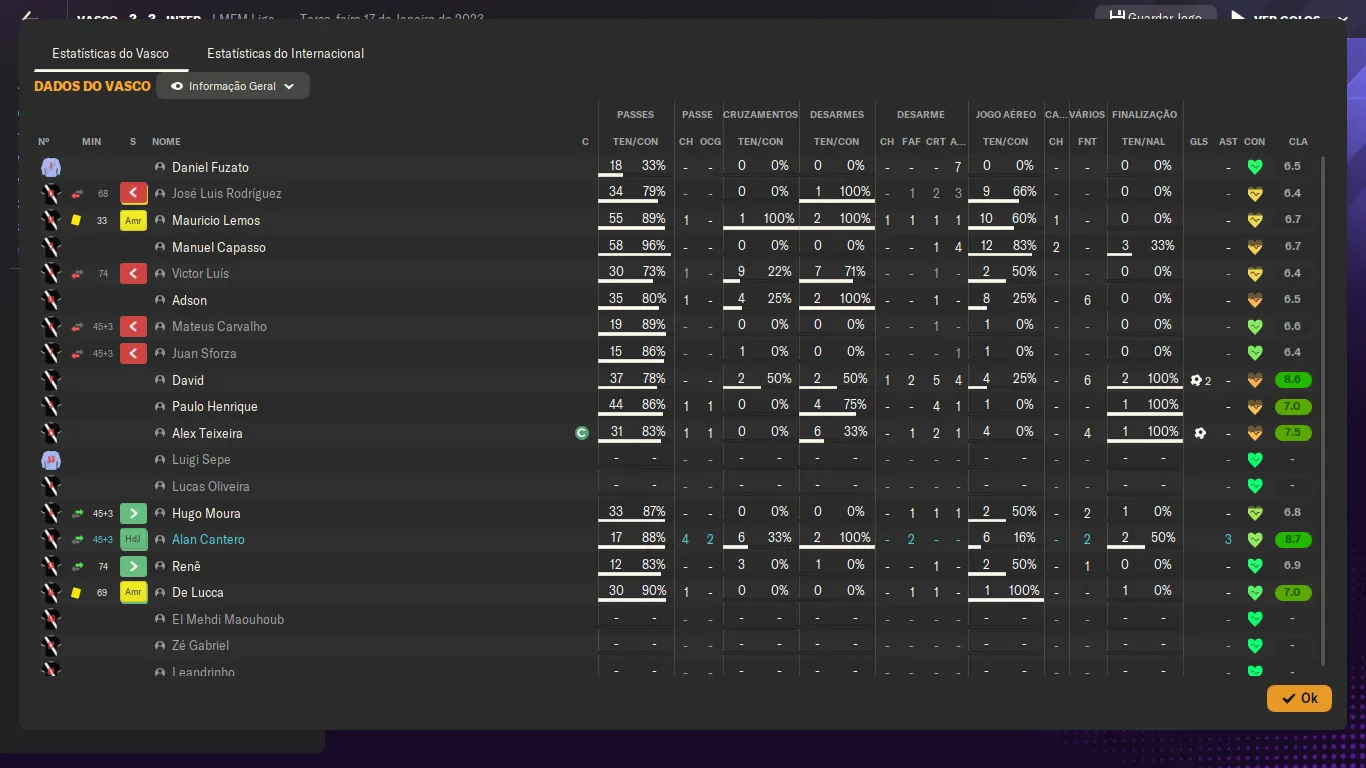Click condition heart icon for Manuel Capasso
The height and width of the screenshot is (768, 1366).
coord(1255,247)
